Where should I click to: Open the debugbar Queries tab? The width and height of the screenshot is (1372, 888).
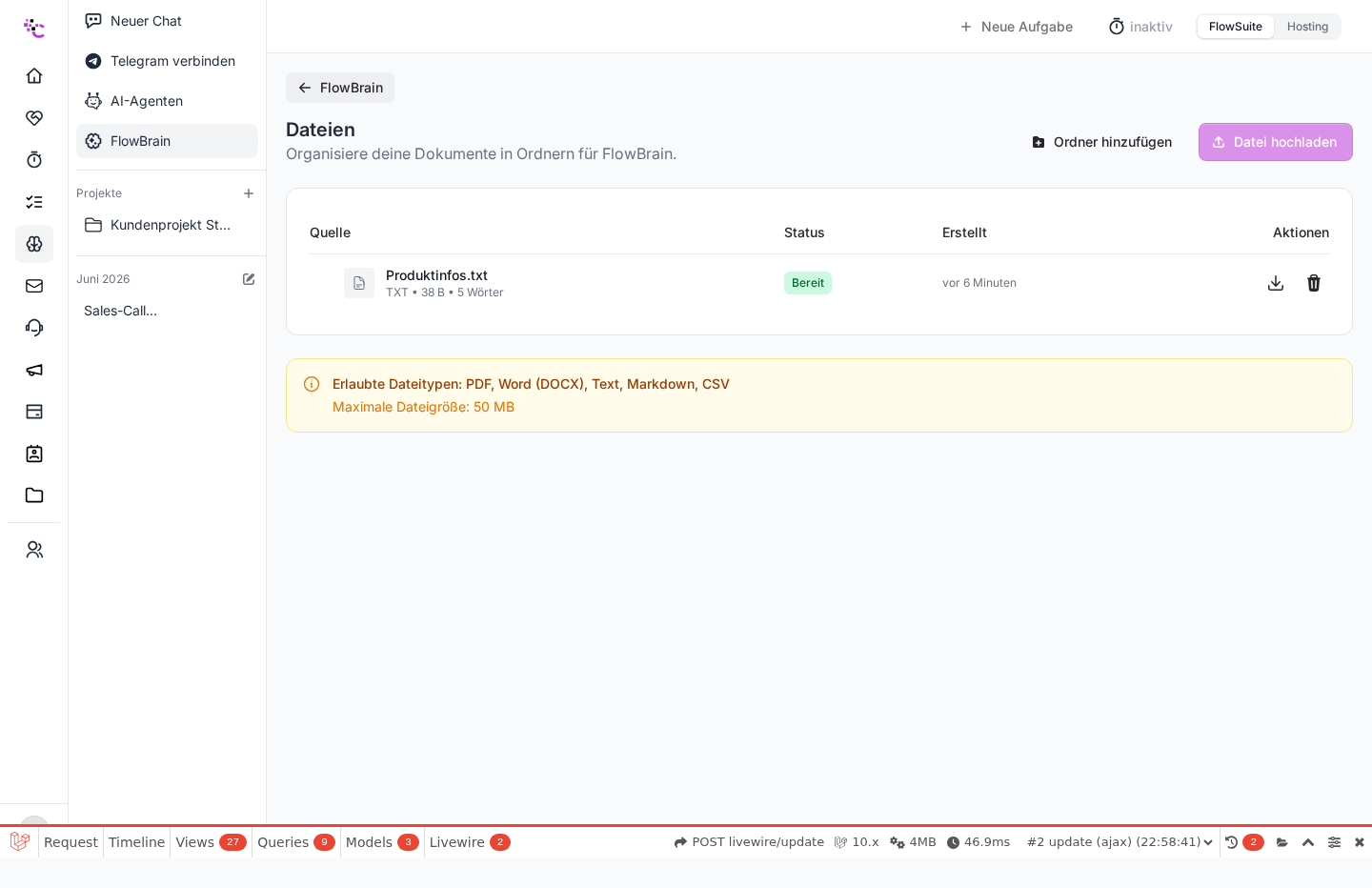296,842
